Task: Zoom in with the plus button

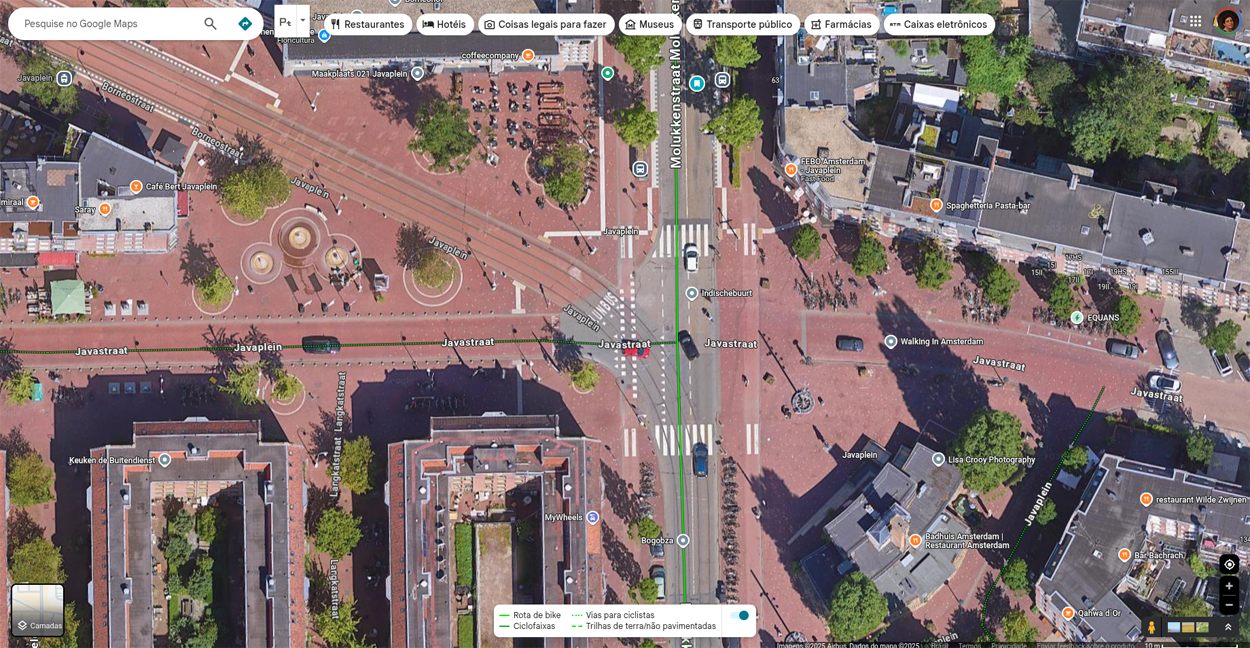Action: tap(1229, 587)
